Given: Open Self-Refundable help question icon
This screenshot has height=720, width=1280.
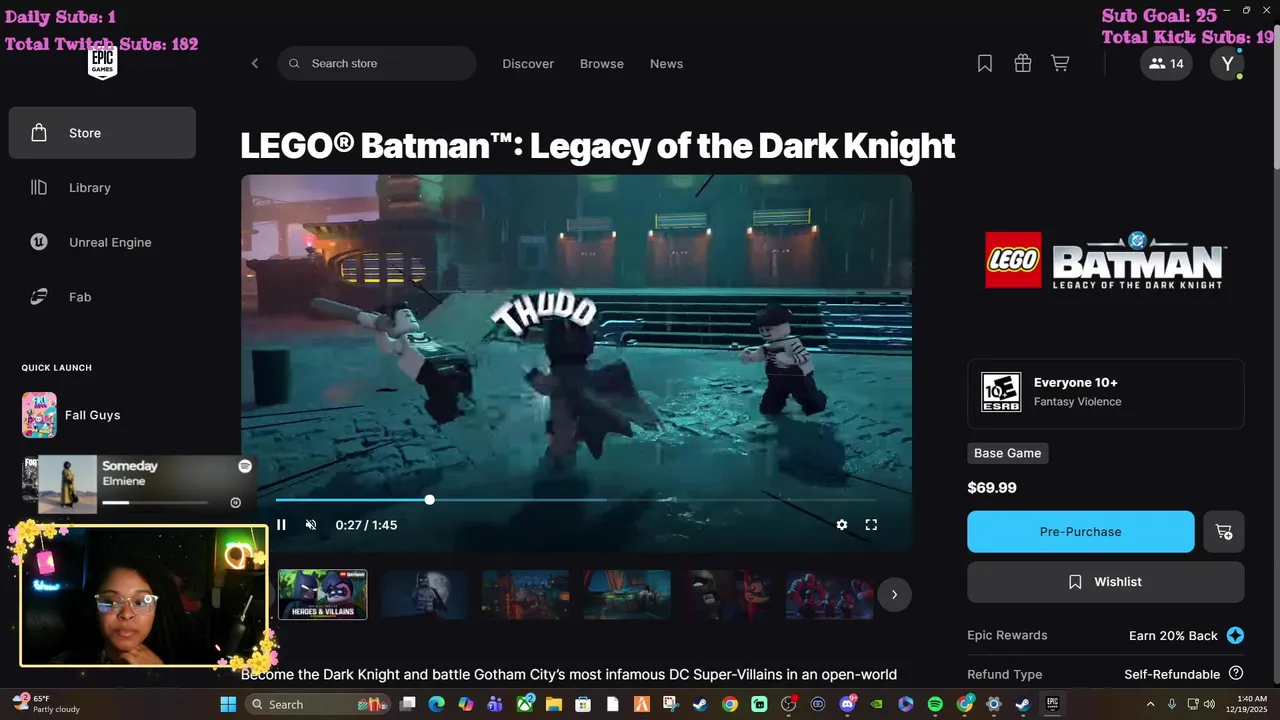Looking at the screenshot, I should click(1236, 674).
